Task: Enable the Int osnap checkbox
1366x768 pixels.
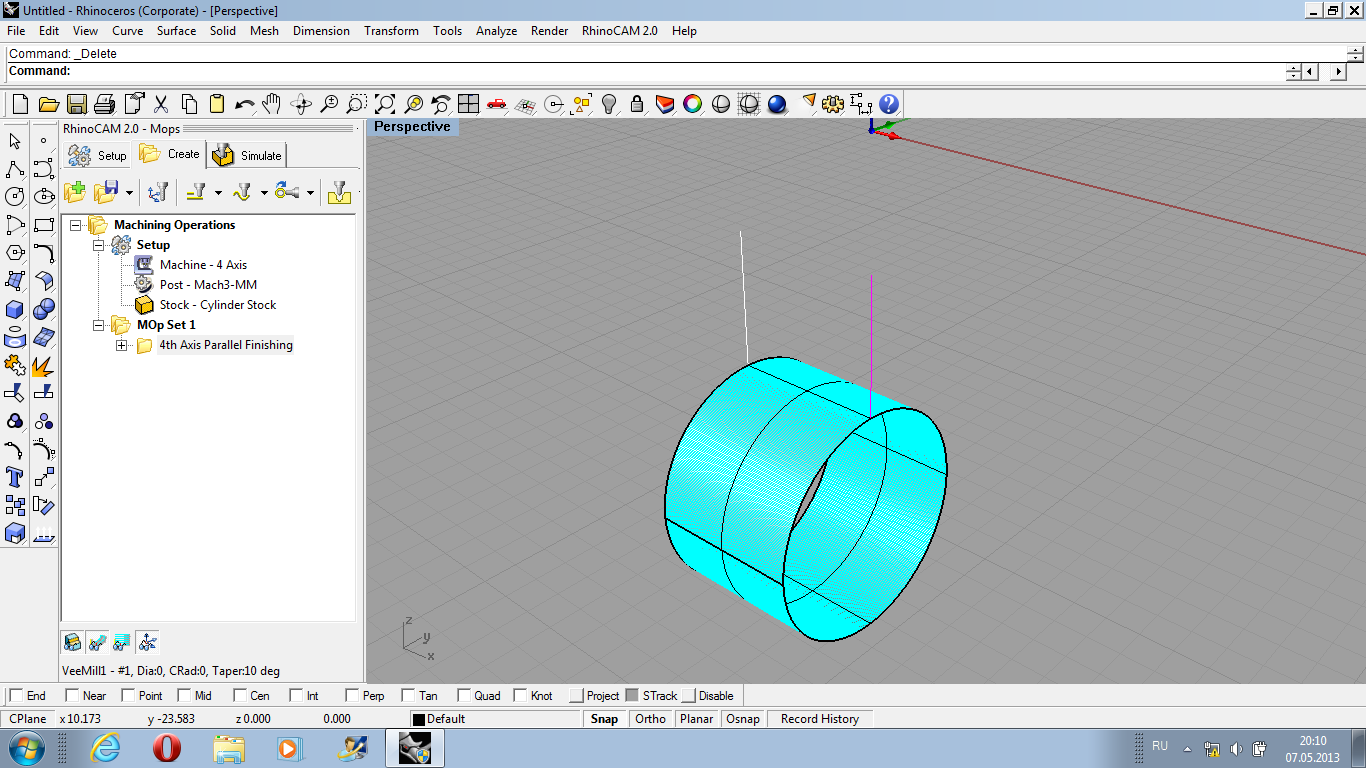Action: [x=296, y=696]
